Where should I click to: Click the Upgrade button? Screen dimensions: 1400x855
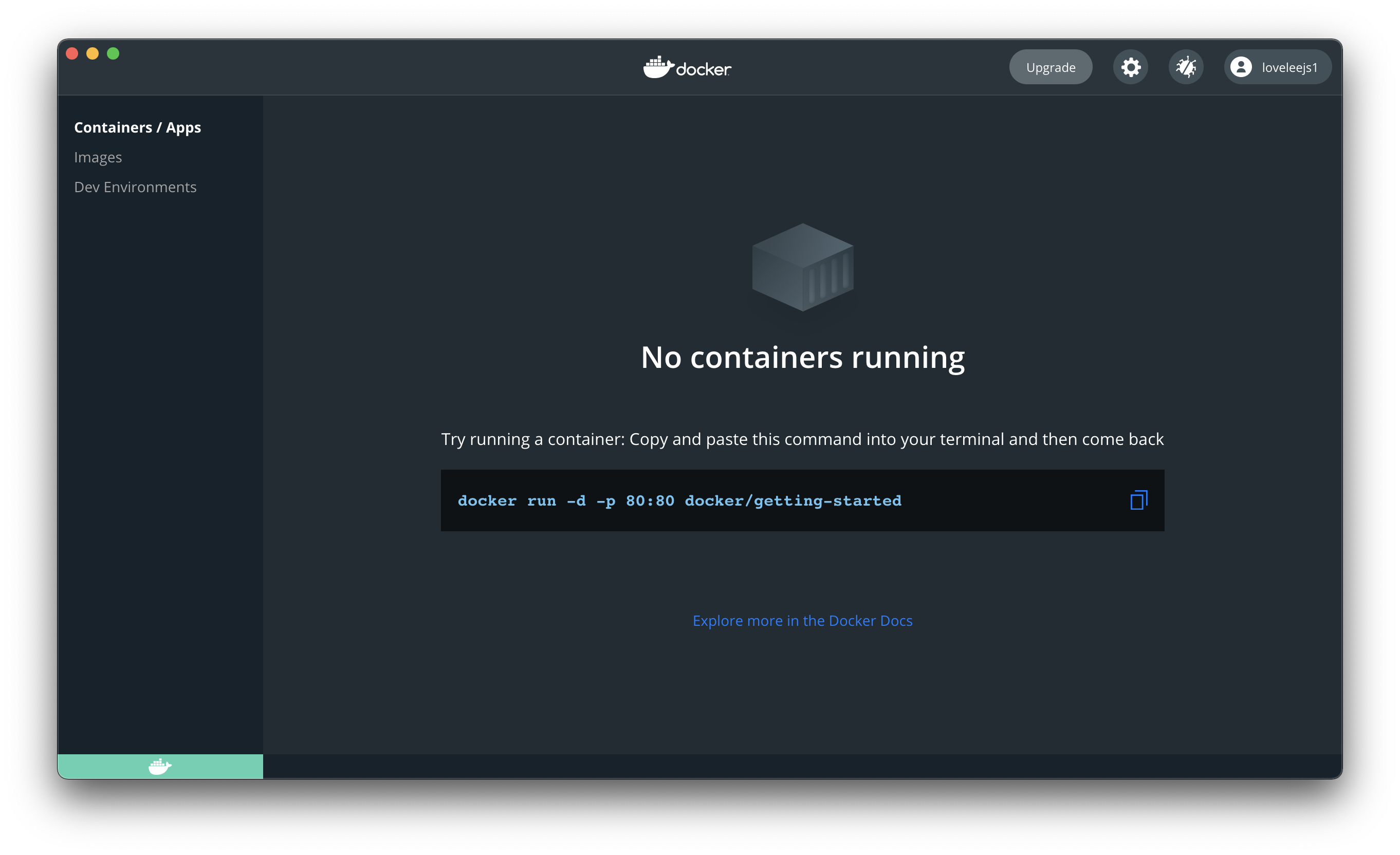[x=1050, y=67]
